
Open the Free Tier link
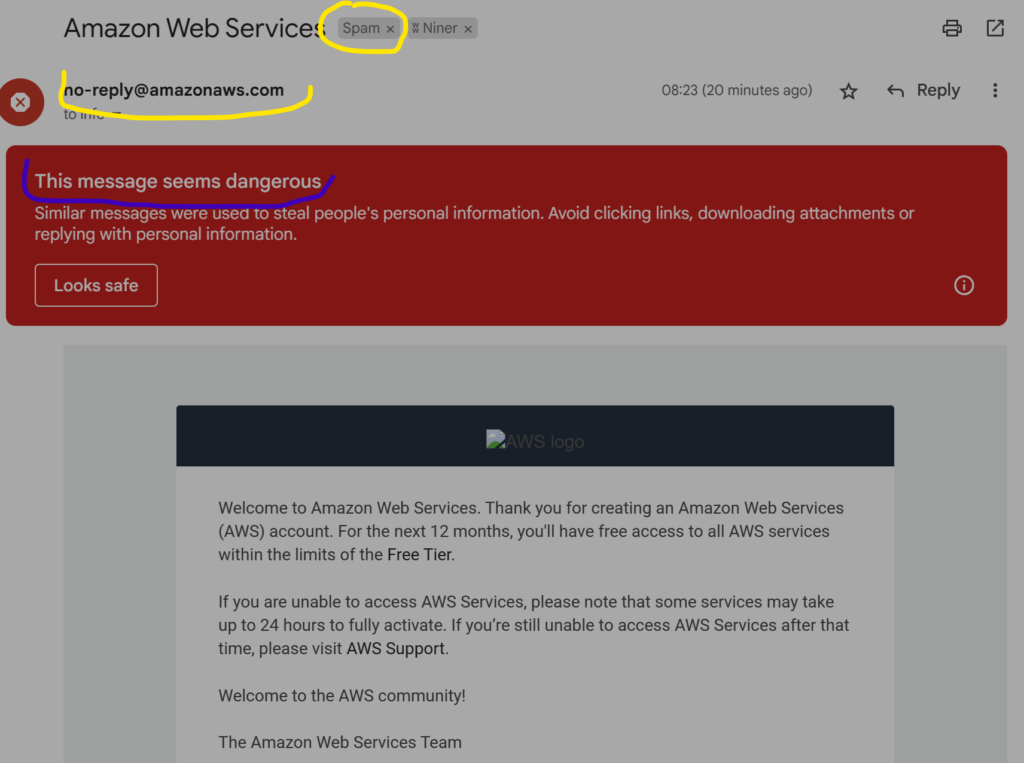(419, 555)
